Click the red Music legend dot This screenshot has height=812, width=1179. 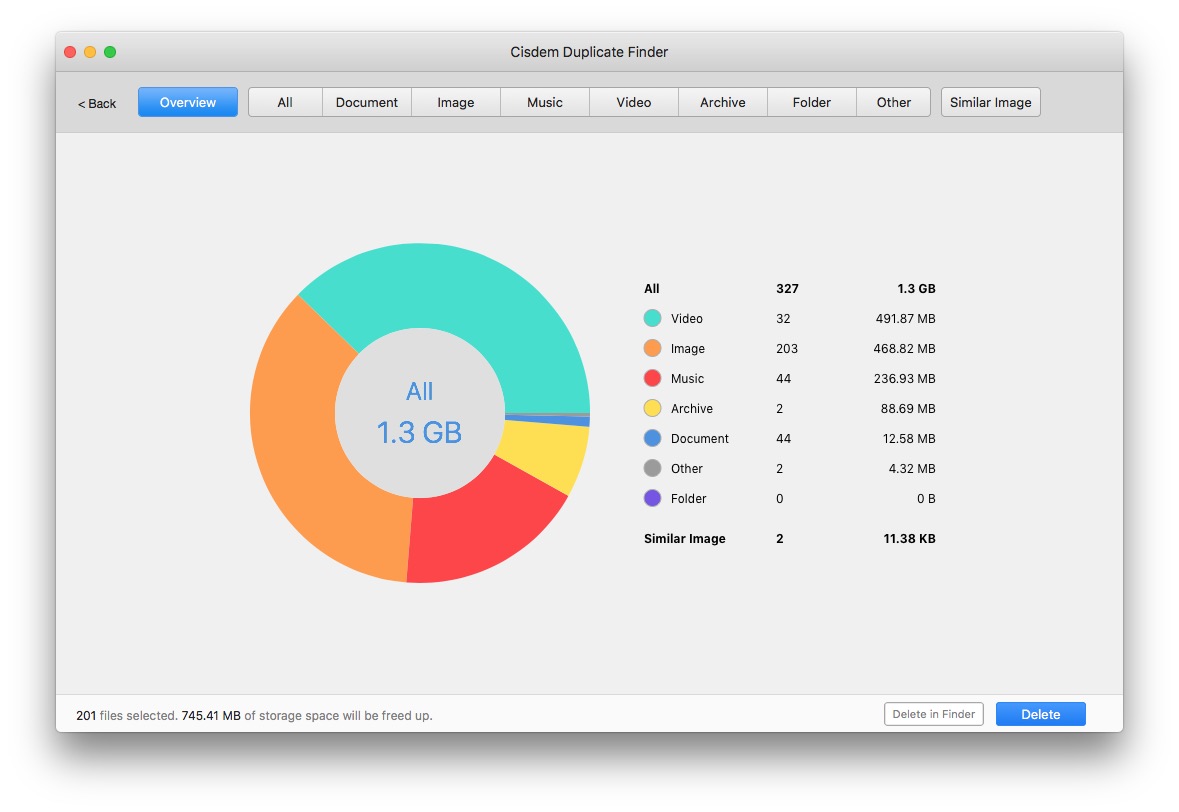coord(650,378)
